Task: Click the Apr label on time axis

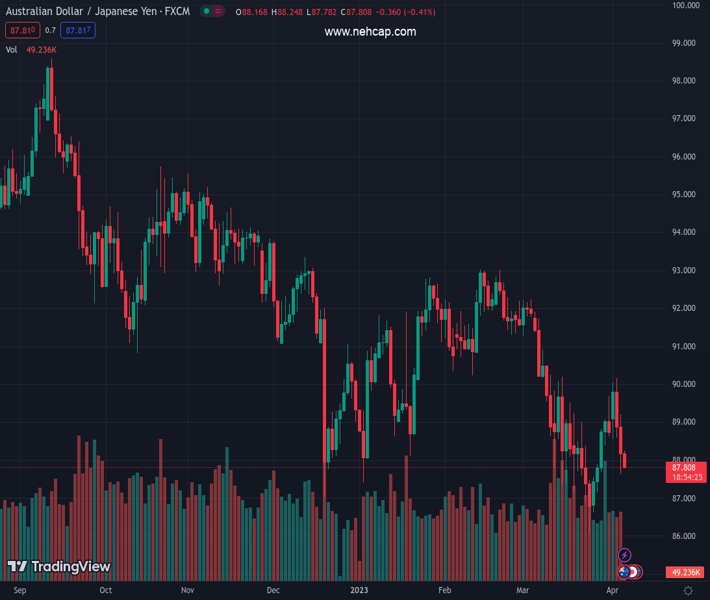Action: pos(612,591)
